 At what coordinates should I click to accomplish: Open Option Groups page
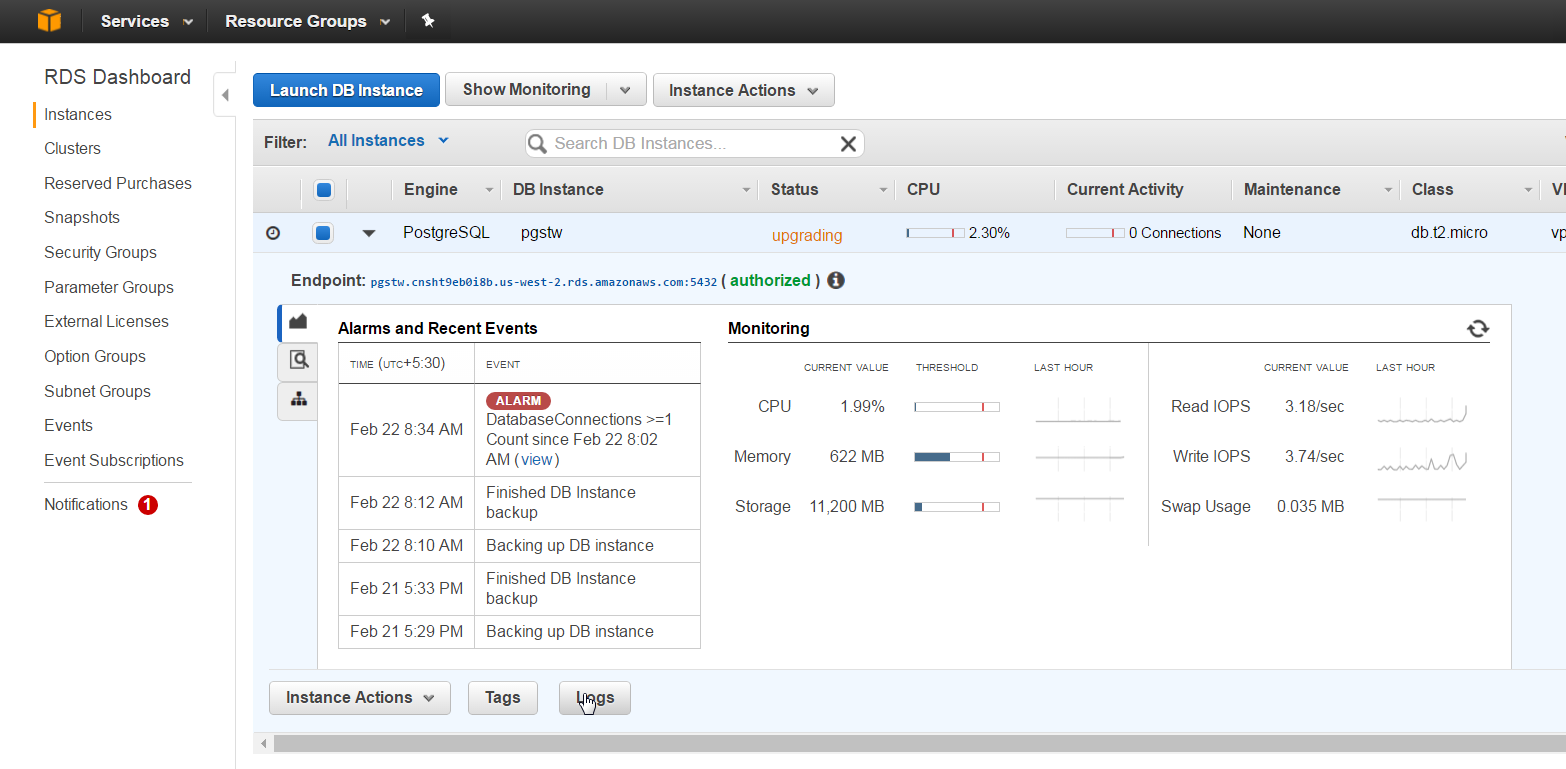(95, 357)
